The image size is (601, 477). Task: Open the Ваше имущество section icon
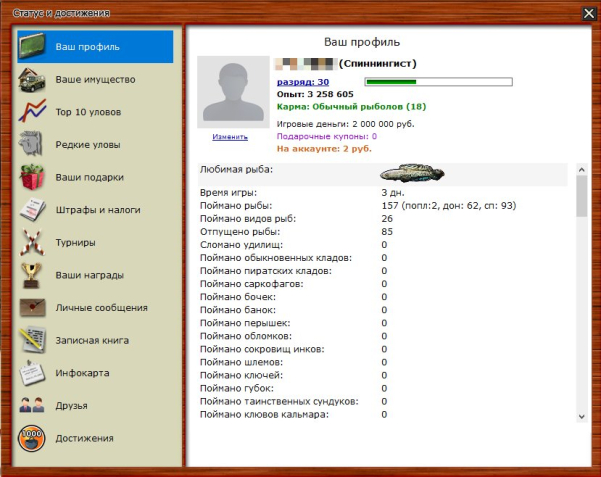(x=34, y=79)
